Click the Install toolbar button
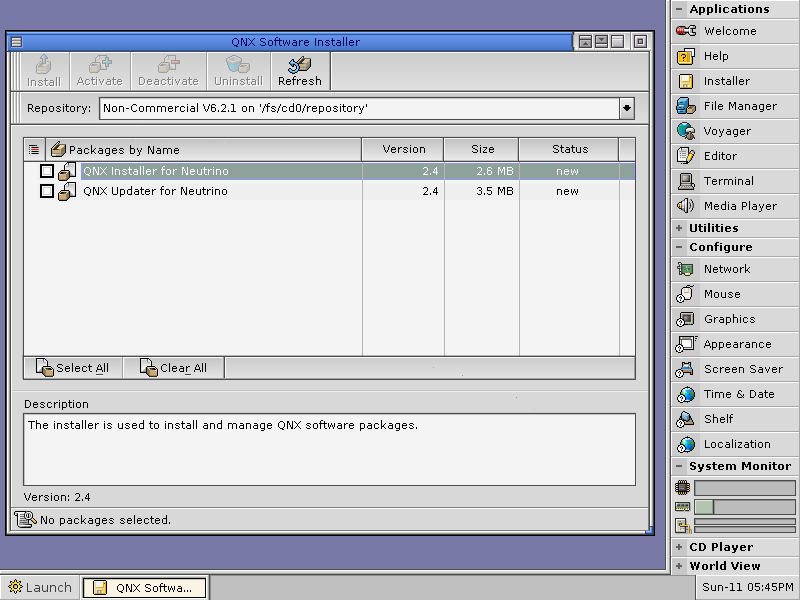Viewport: 800px width, 600px height. (44, 71)
